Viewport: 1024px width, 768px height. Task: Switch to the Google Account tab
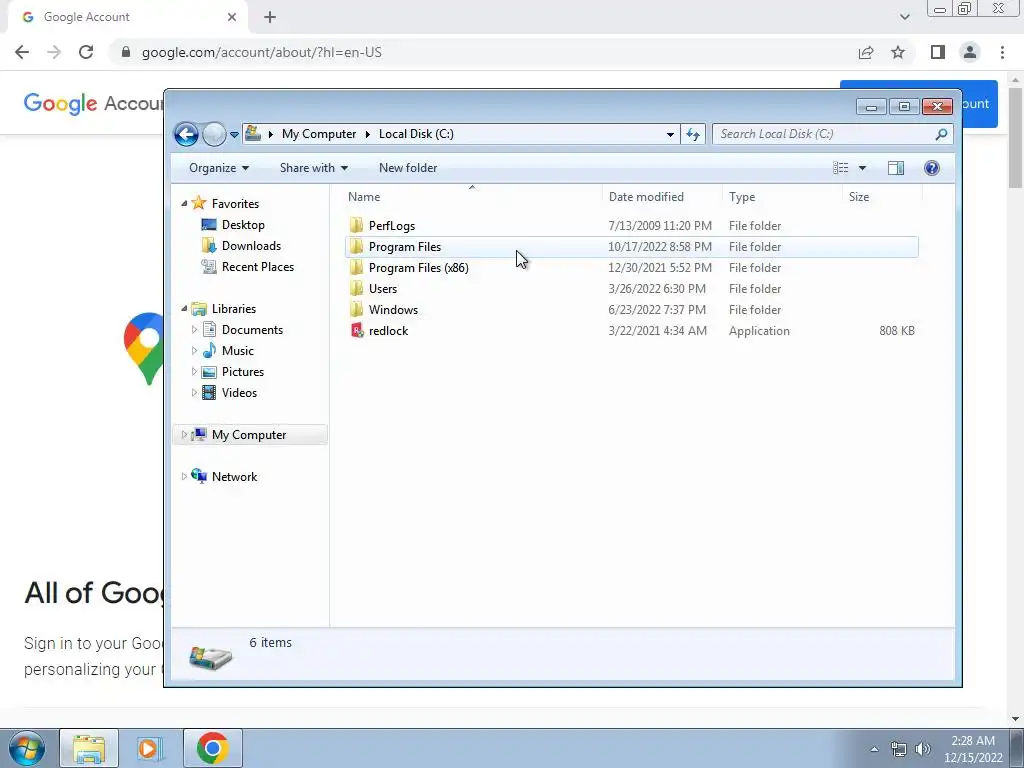pyautogui.click(x=127, y=18)
